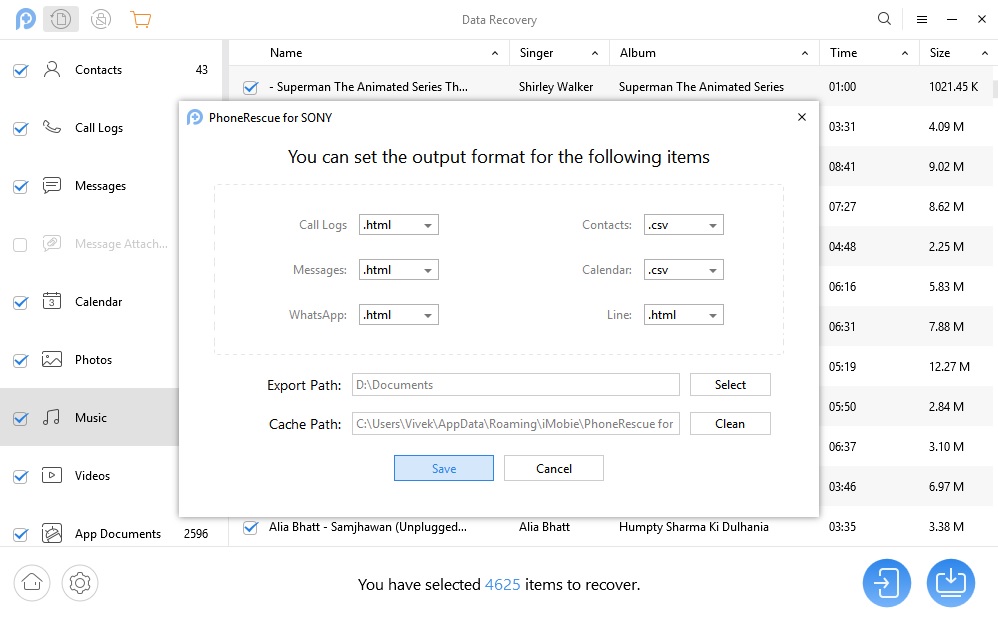Sort by the Name column header
The width and height of the screenshot is (998, 618).
(369, 53)
